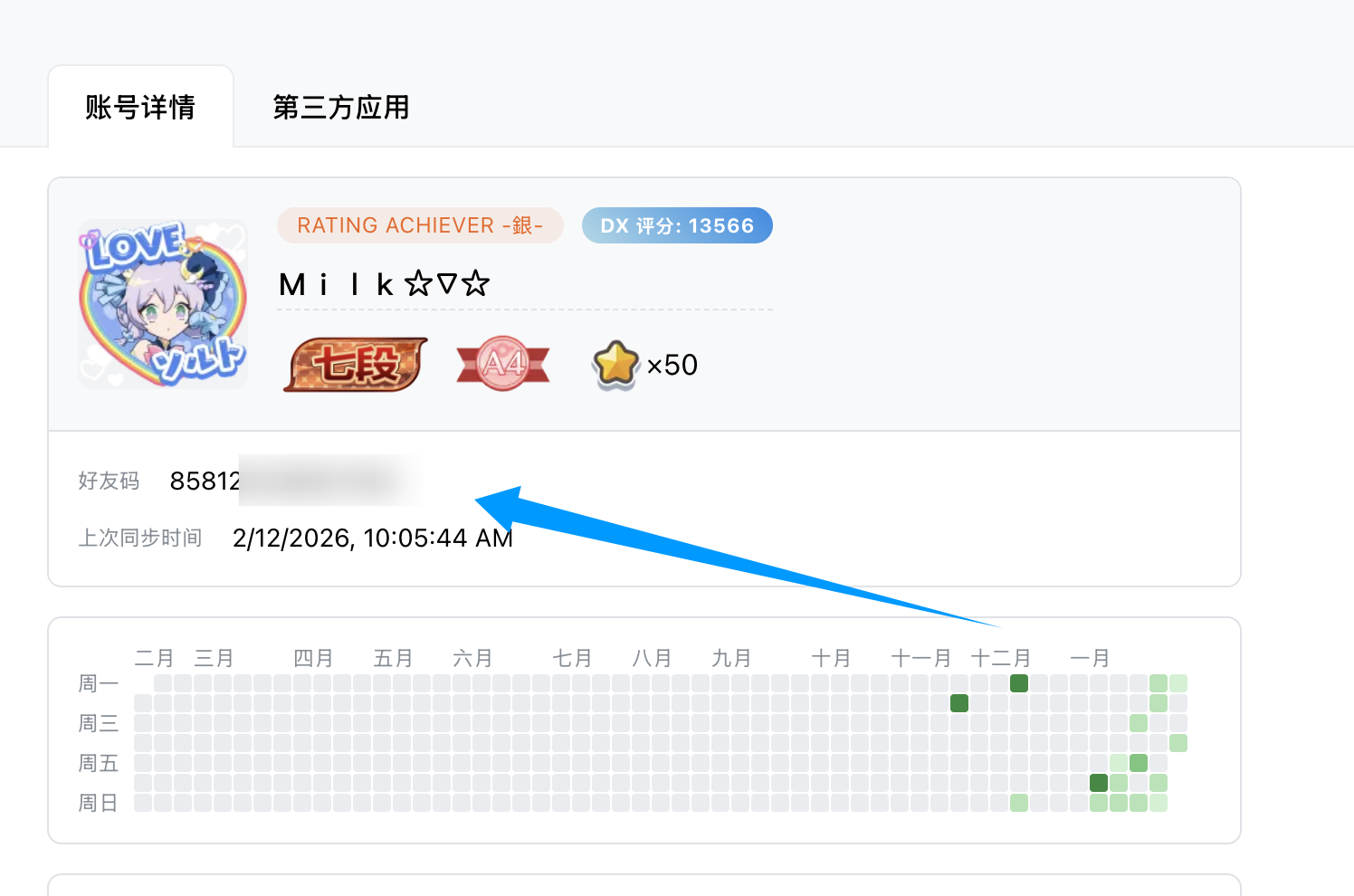
Task: Click the DX 评分 13566 badge
Action: 677,225
